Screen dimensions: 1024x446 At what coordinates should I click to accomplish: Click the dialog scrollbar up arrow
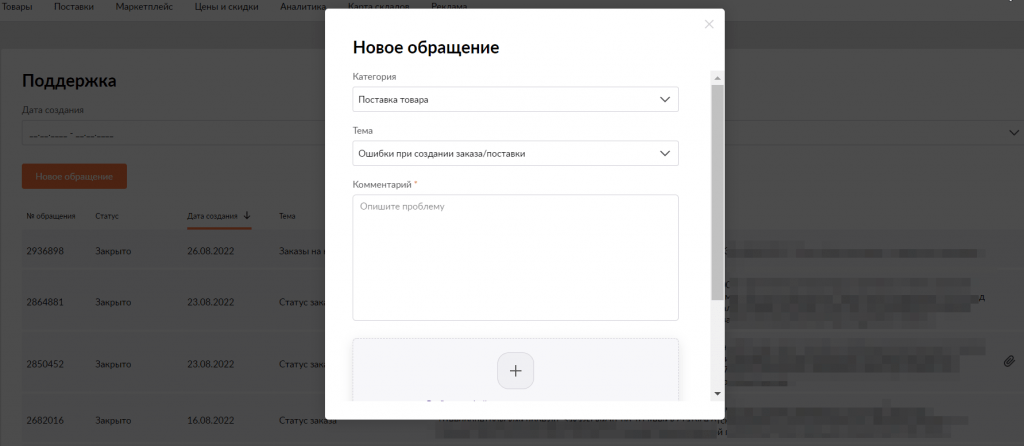pyautogui.click(x=717, y=77)
